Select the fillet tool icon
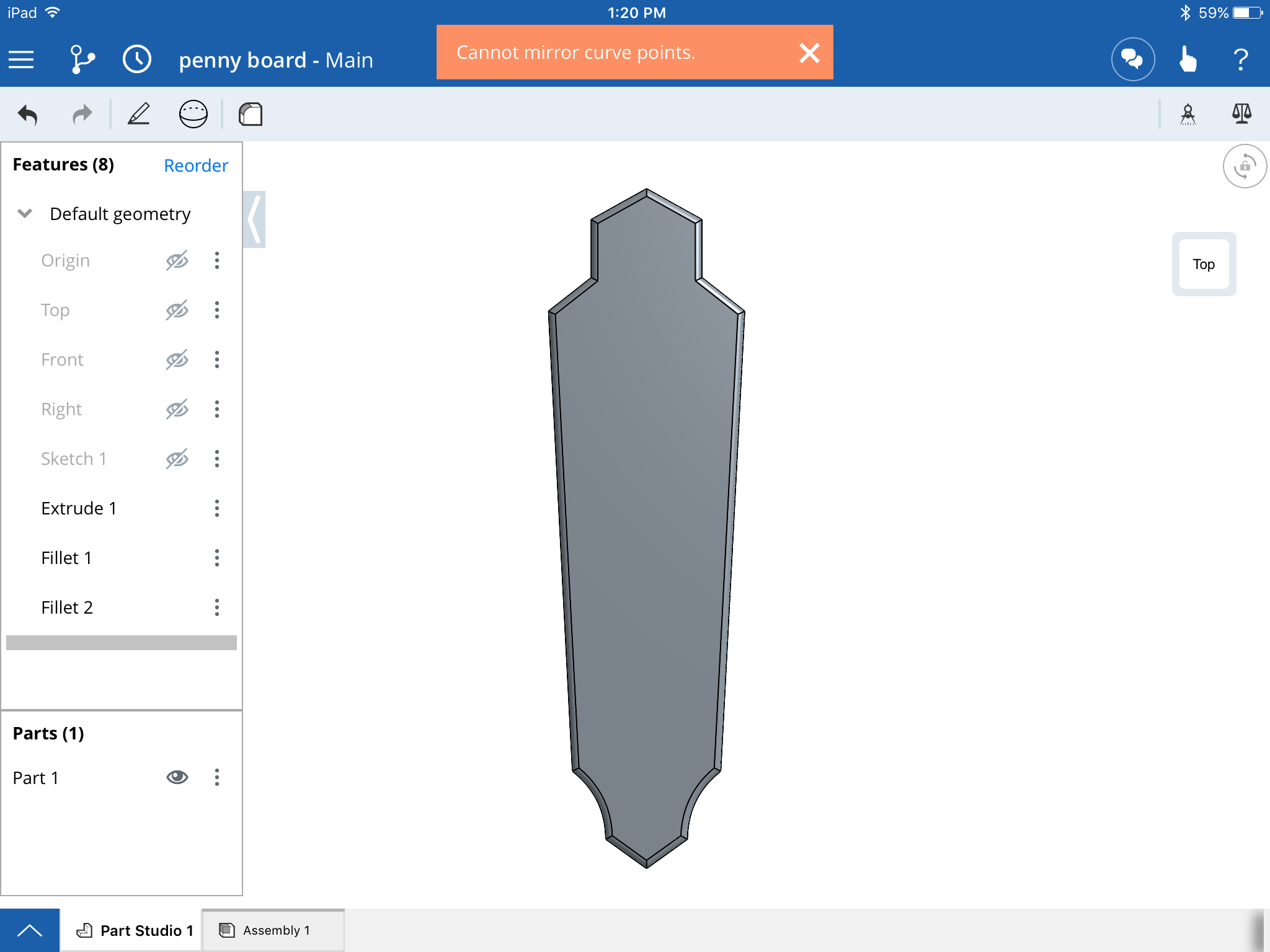1270x952 pixels. tap(251, 114)
